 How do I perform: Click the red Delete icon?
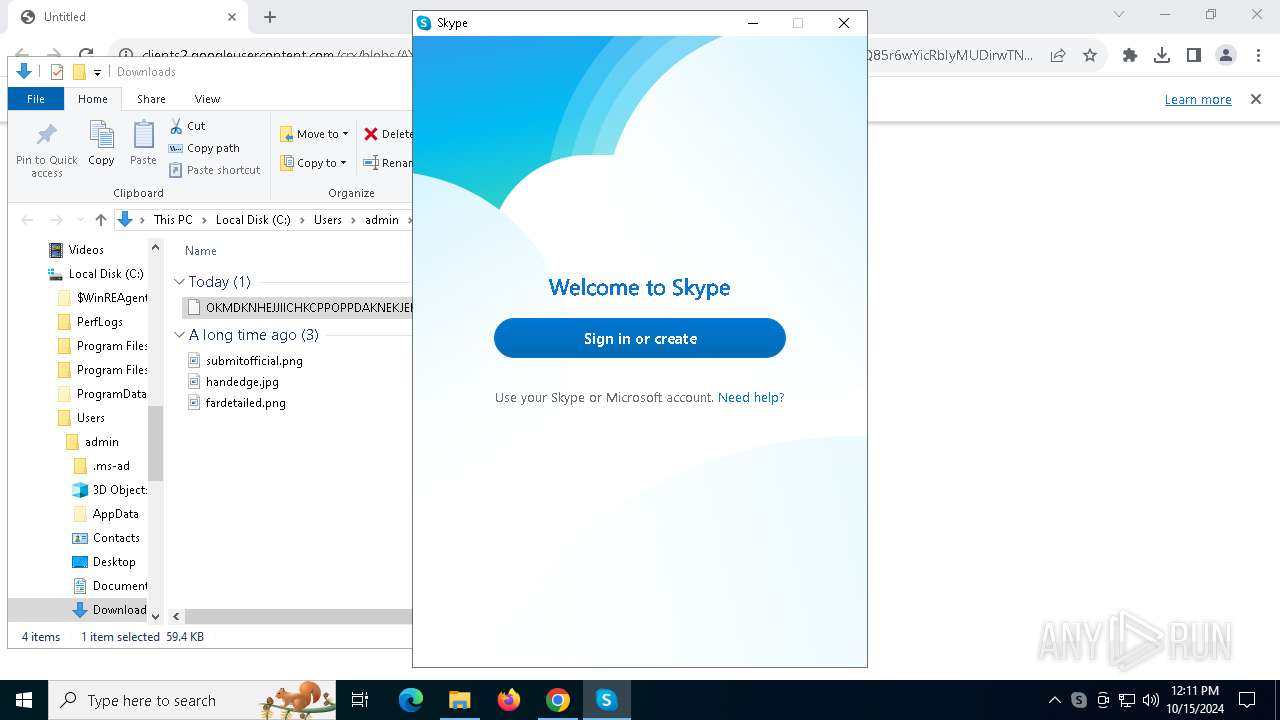point(371,134)
